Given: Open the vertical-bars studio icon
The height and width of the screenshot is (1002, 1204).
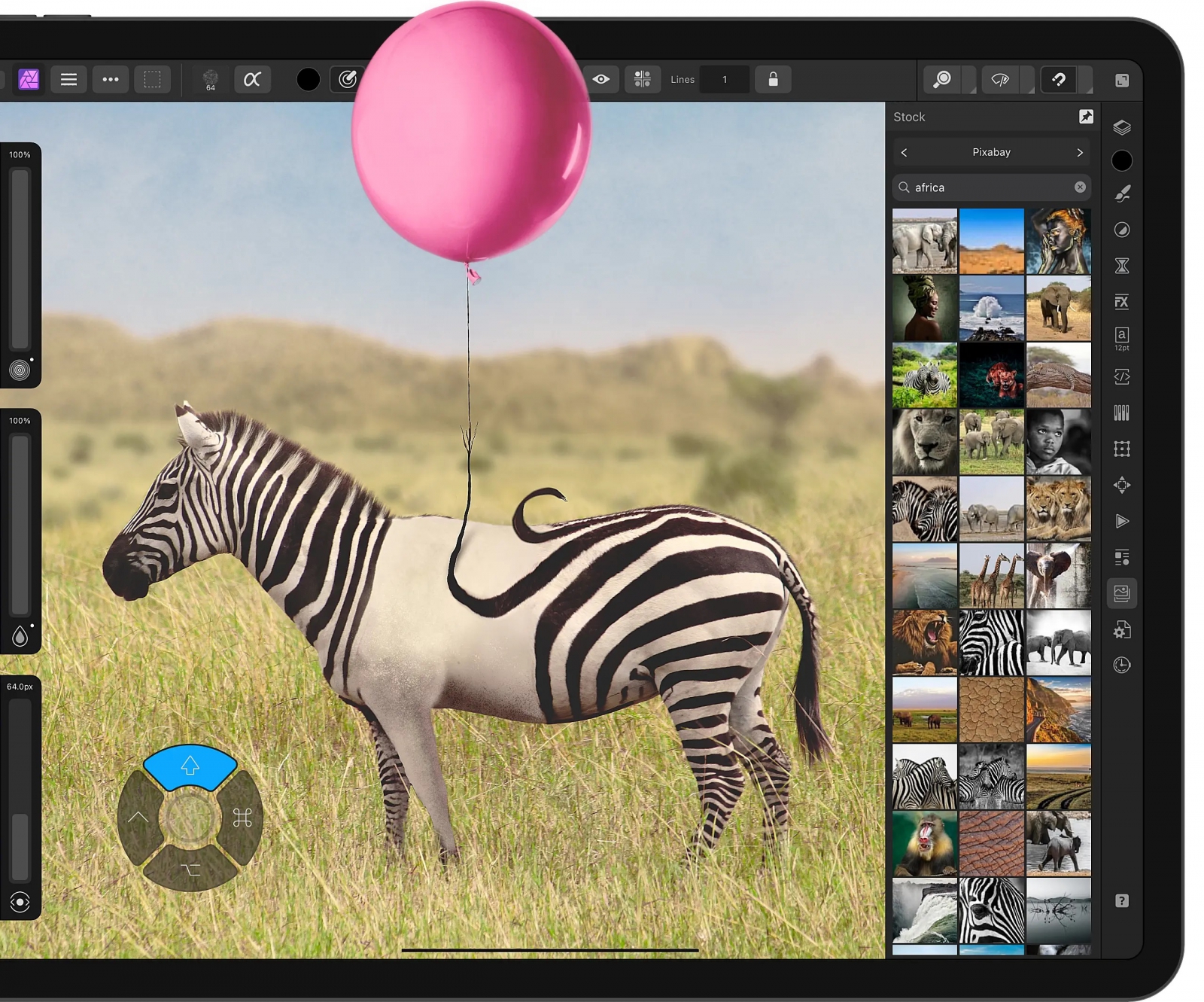Looking at the screenshot, I should (x=1122, y=413).
